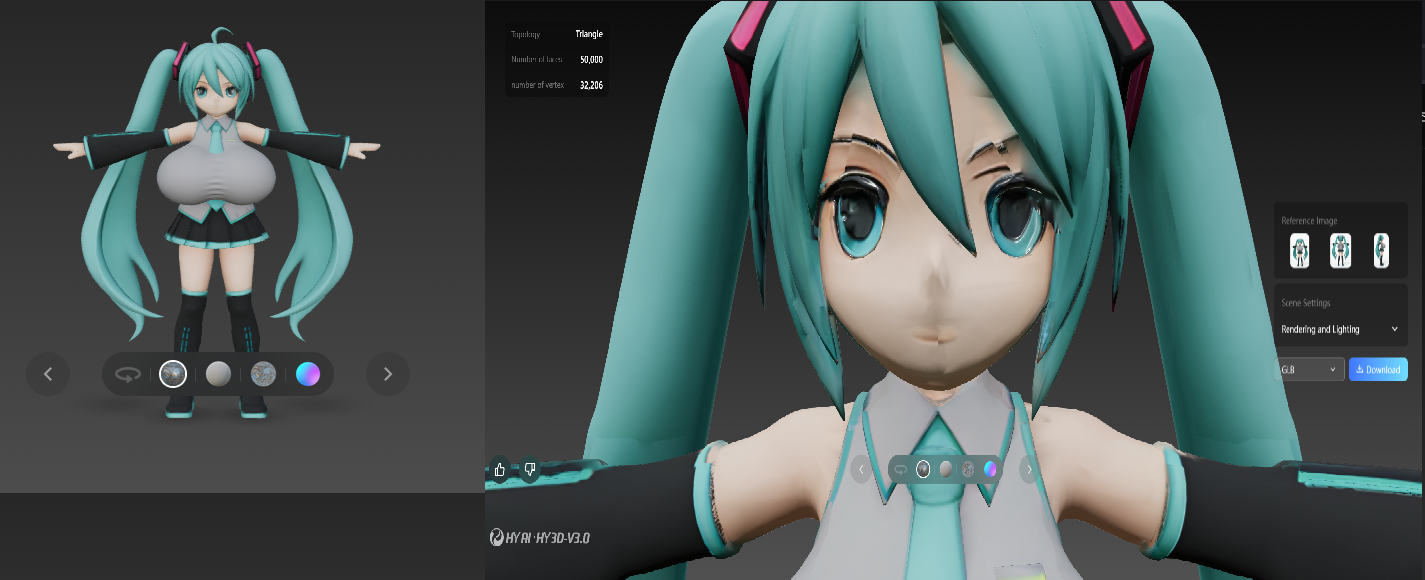This screenshot has height=580, width=1425.
Task: Click the next arrow in the left preview panel
Action: [388, 374]
